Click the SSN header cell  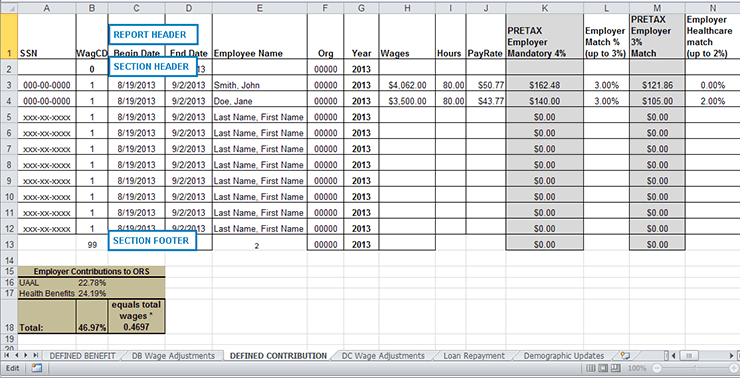point(46,36)
